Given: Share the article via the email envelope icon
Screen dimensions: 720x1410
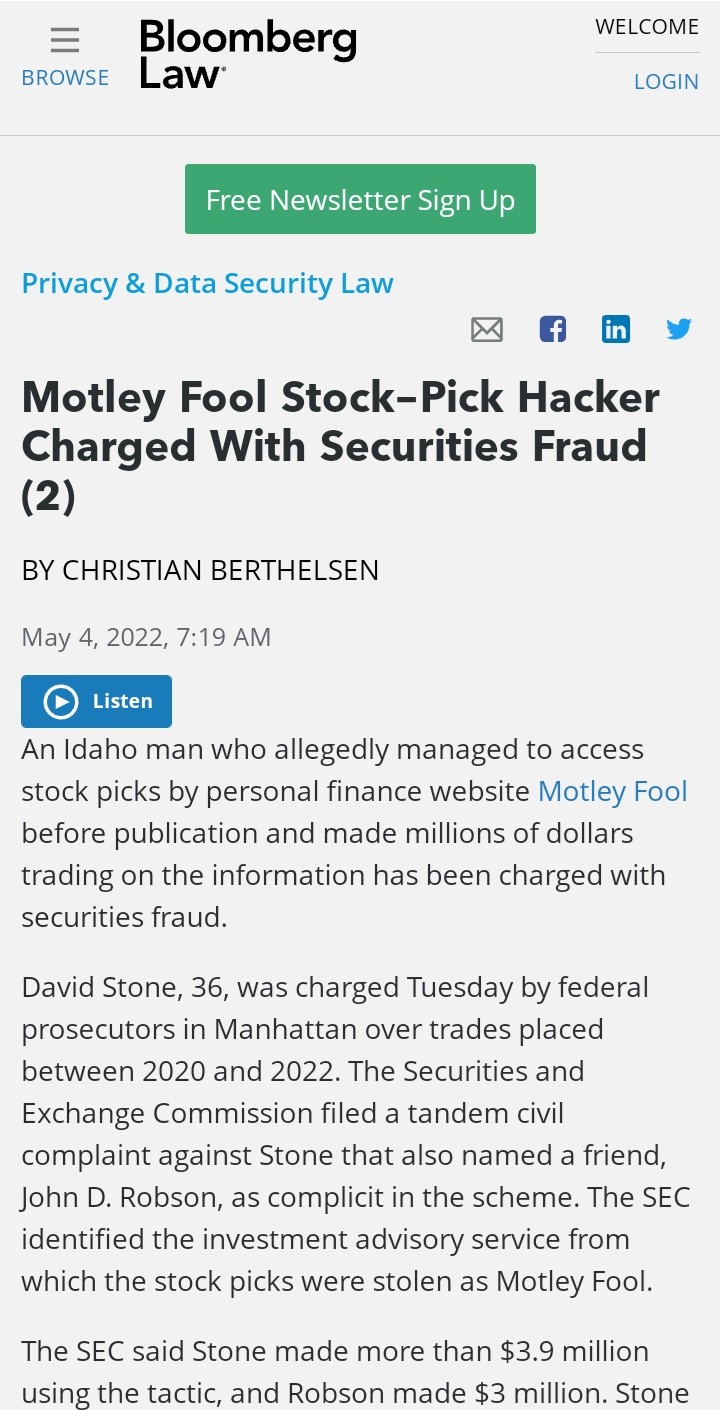Looking at the screenshot, I should tap(487, 329).
